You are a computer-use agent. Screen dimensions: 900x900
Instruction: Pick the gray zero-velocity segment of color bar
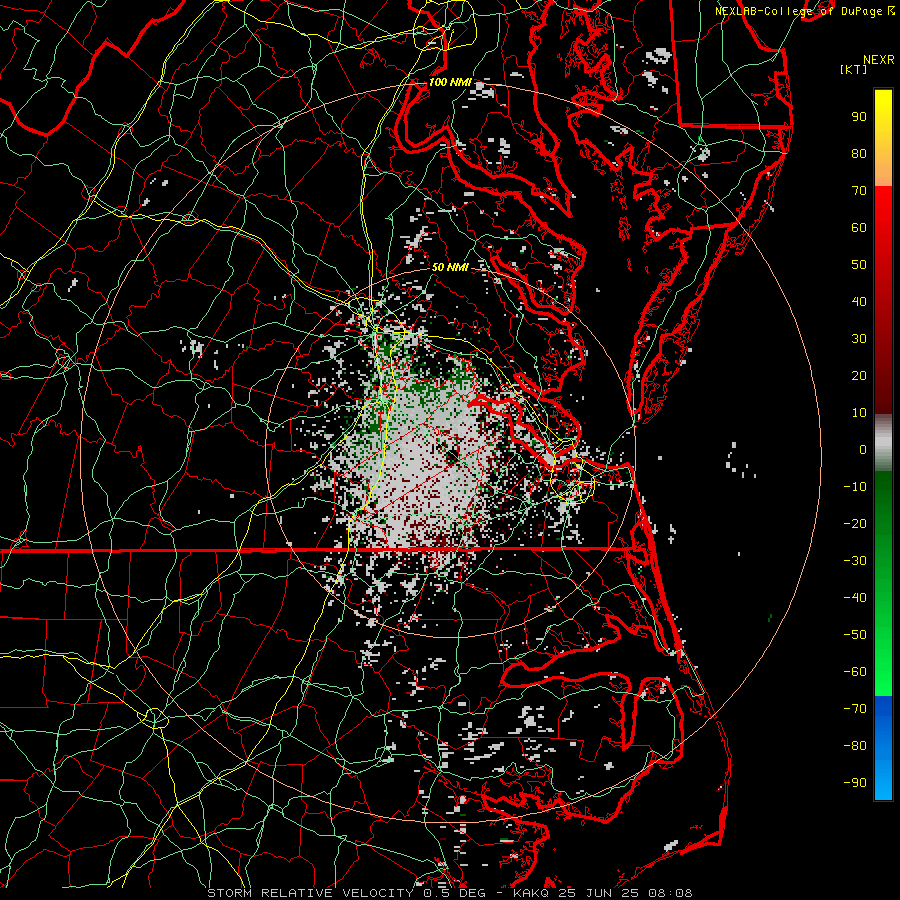883,442
